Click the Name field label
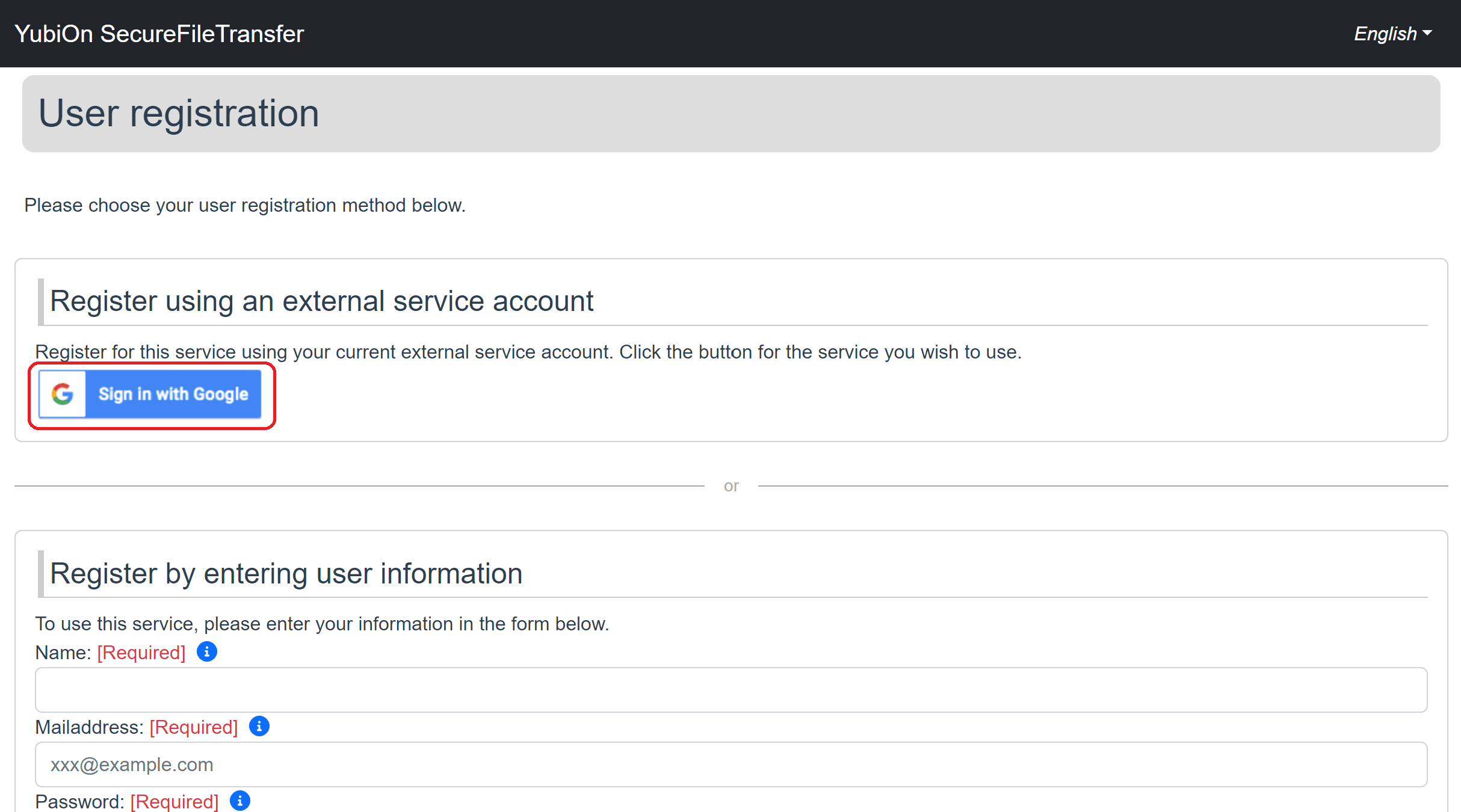 pyautogui.click(x=63, y=653)
